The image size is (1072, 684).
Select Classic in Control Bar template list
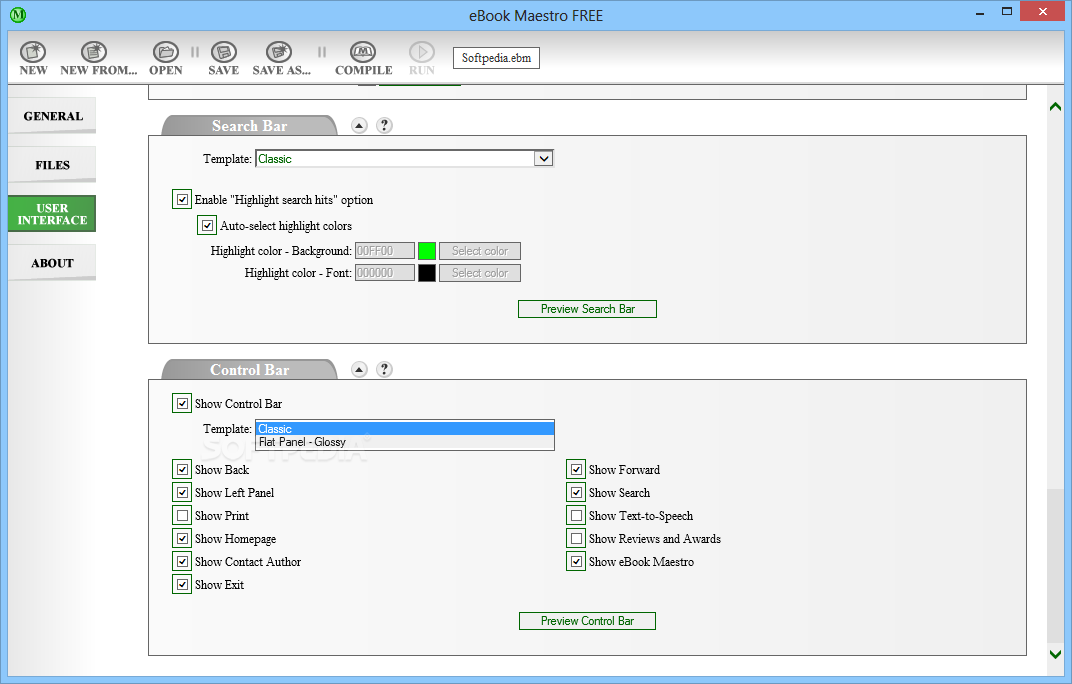pos(405,429)
